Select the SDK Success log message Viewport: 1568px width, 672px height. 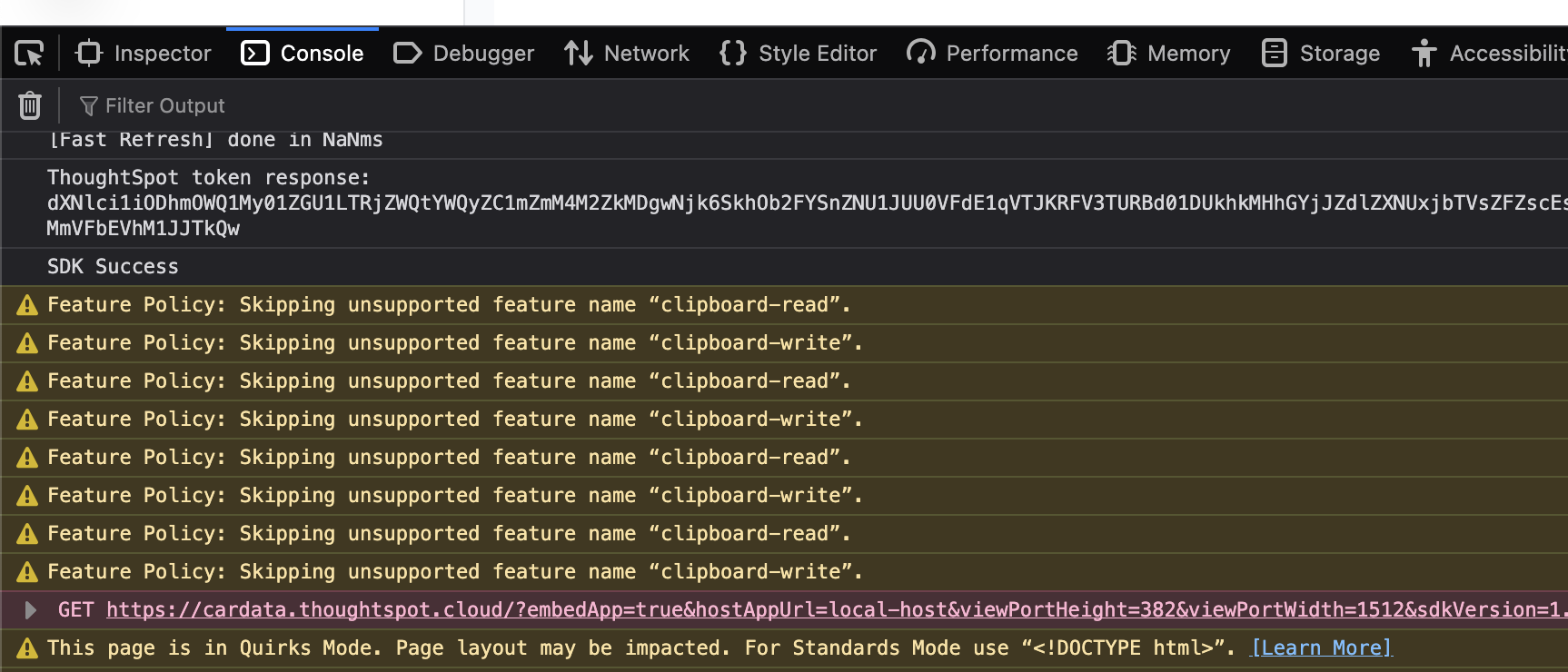point(113,266)
